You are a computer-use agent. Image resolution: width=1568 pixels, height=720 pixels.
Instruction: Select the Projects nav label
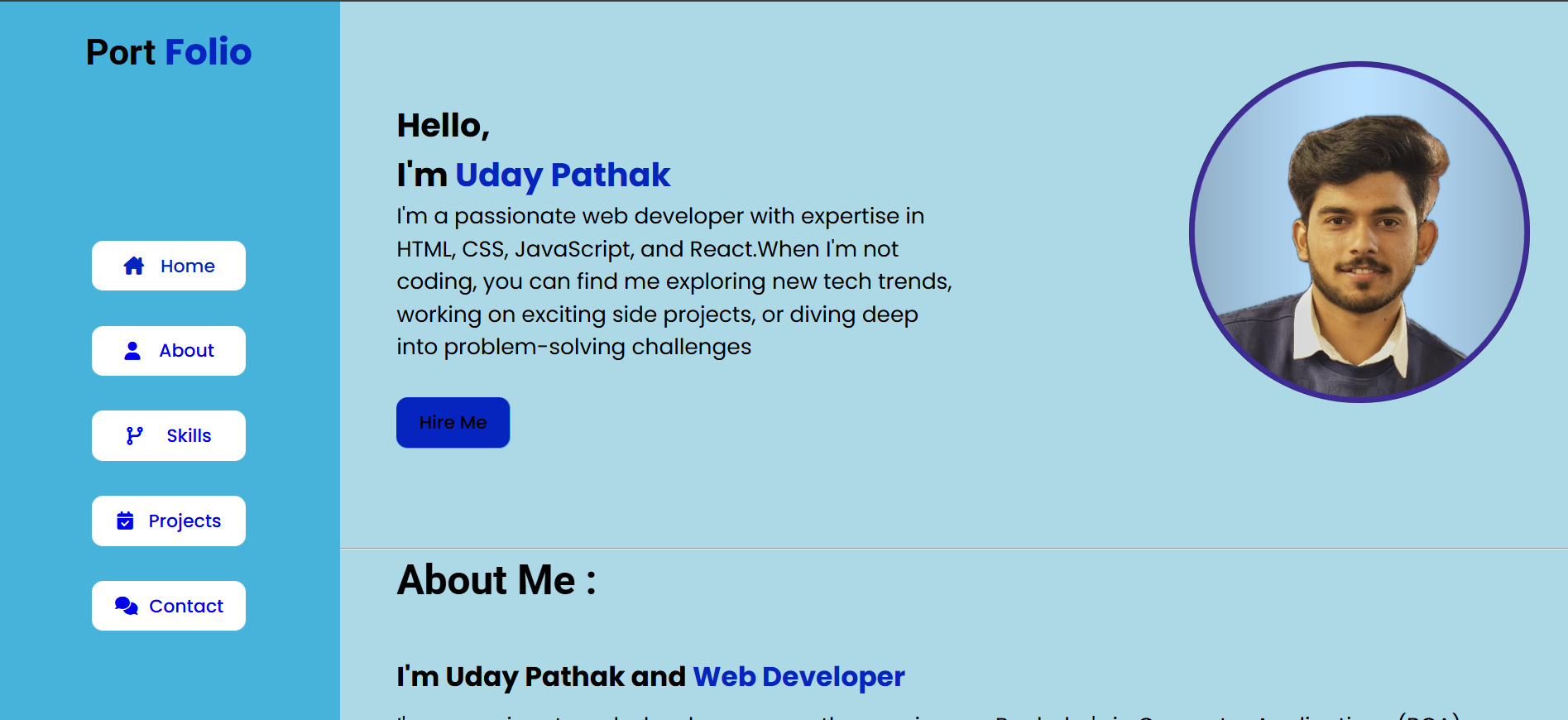click(185, 521)
